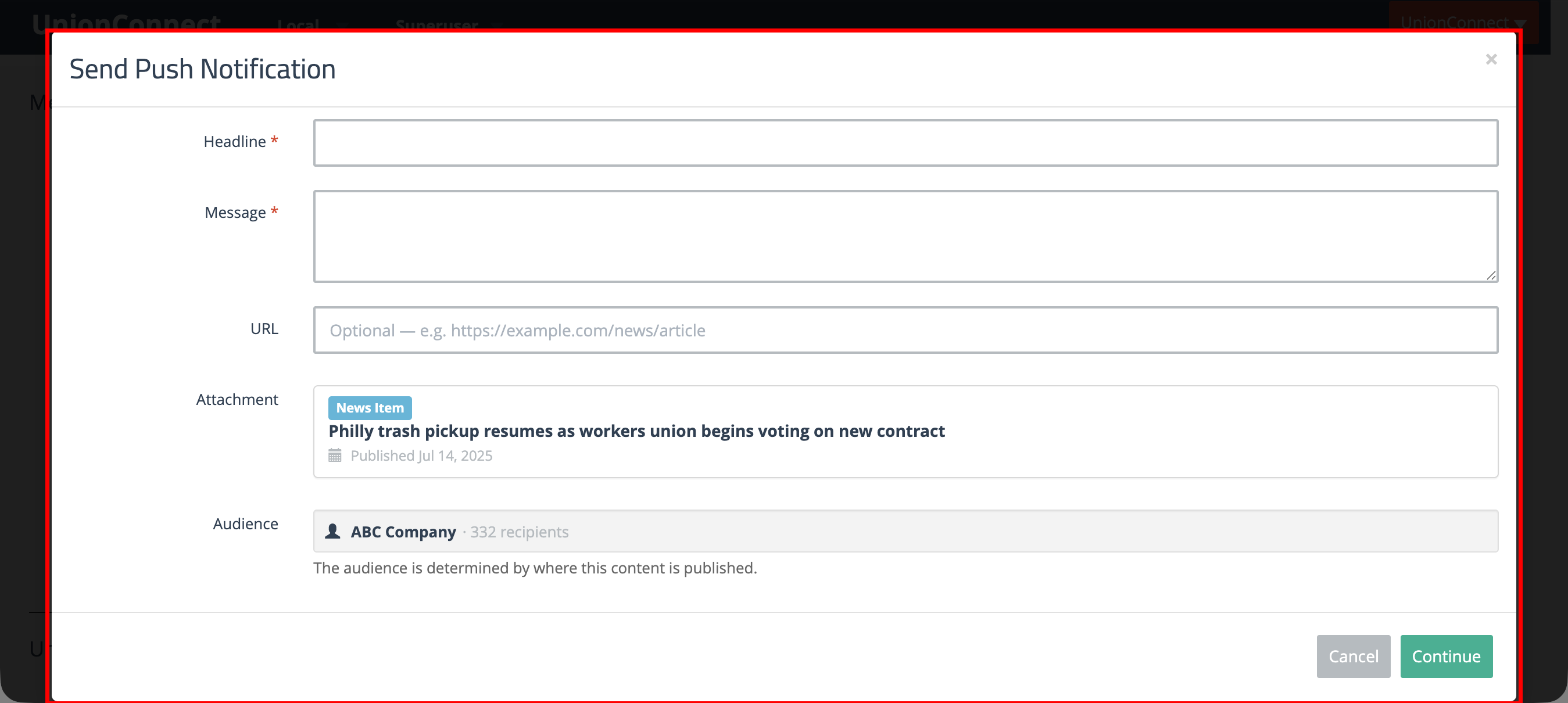1568x703 pixels.
Task: Open the Philly trash pickup article link
Action: click(636, 431)
